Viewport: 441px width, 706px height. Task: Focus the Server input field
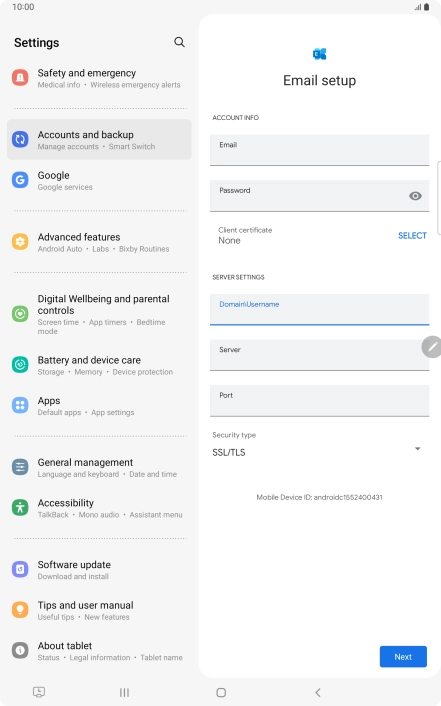(319, 355)
